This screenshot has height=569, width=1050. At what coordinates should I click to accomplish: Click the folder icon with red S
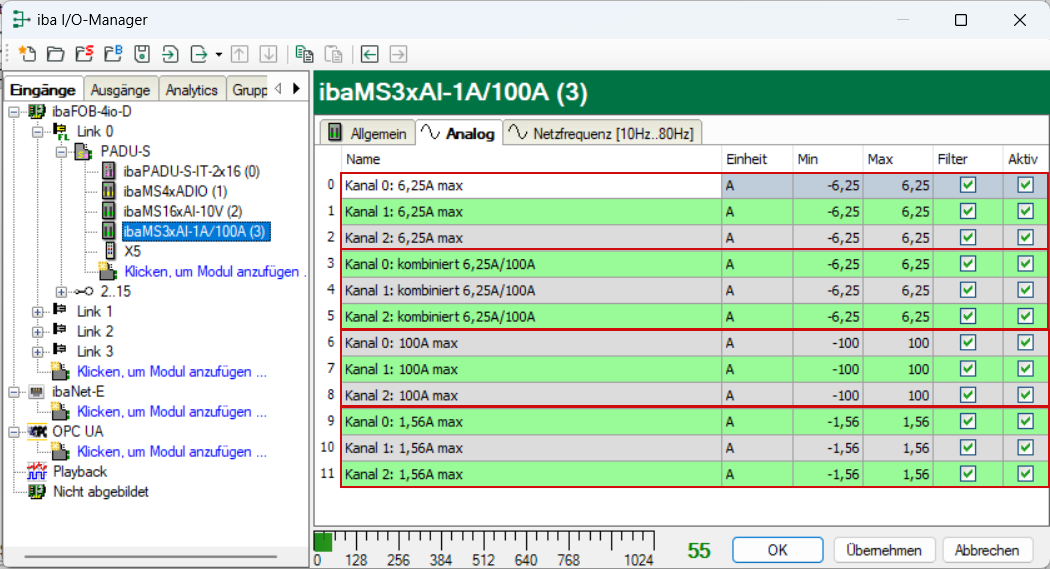click(x=84, y=54)
